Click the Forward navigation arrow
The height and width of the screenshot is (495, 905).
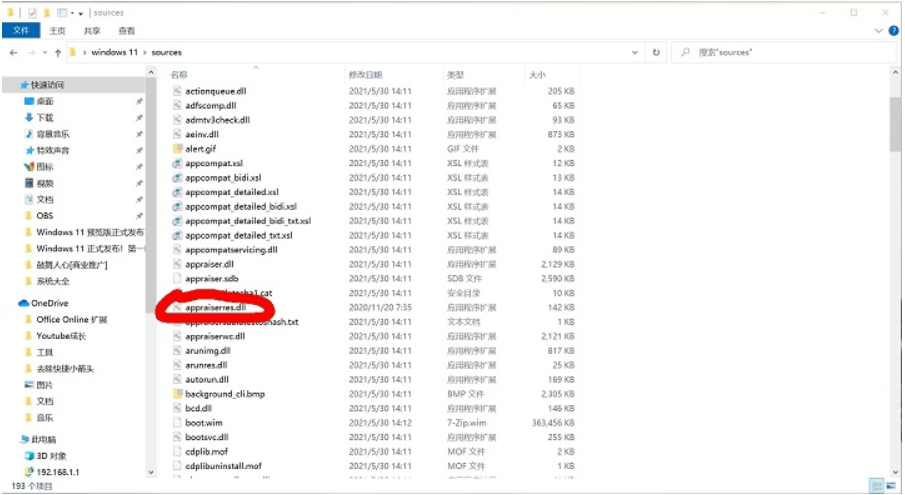[31, 52]
